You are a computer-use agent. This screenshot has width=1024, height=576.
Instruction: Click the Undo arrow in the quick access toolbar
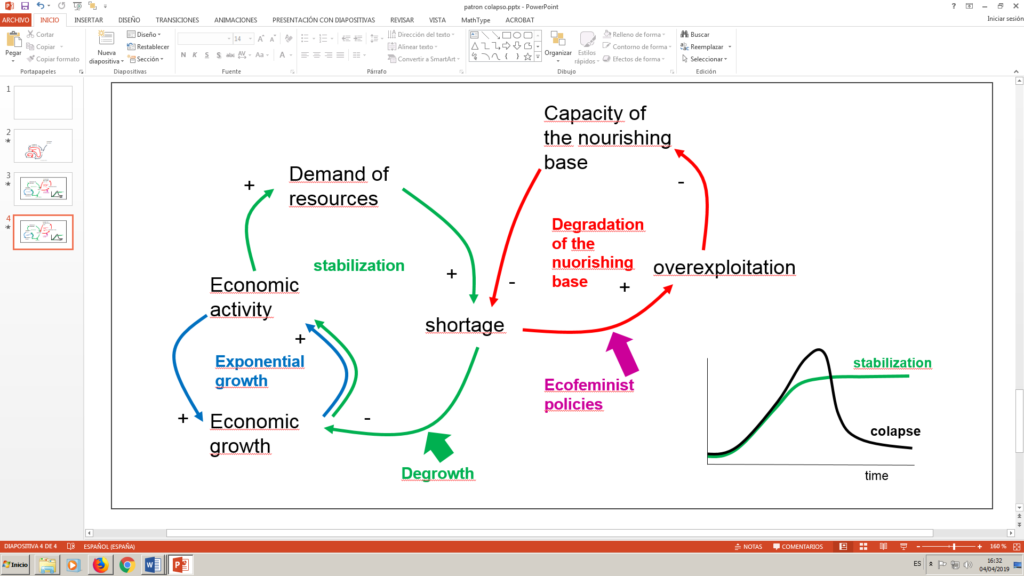click(41, 6)
